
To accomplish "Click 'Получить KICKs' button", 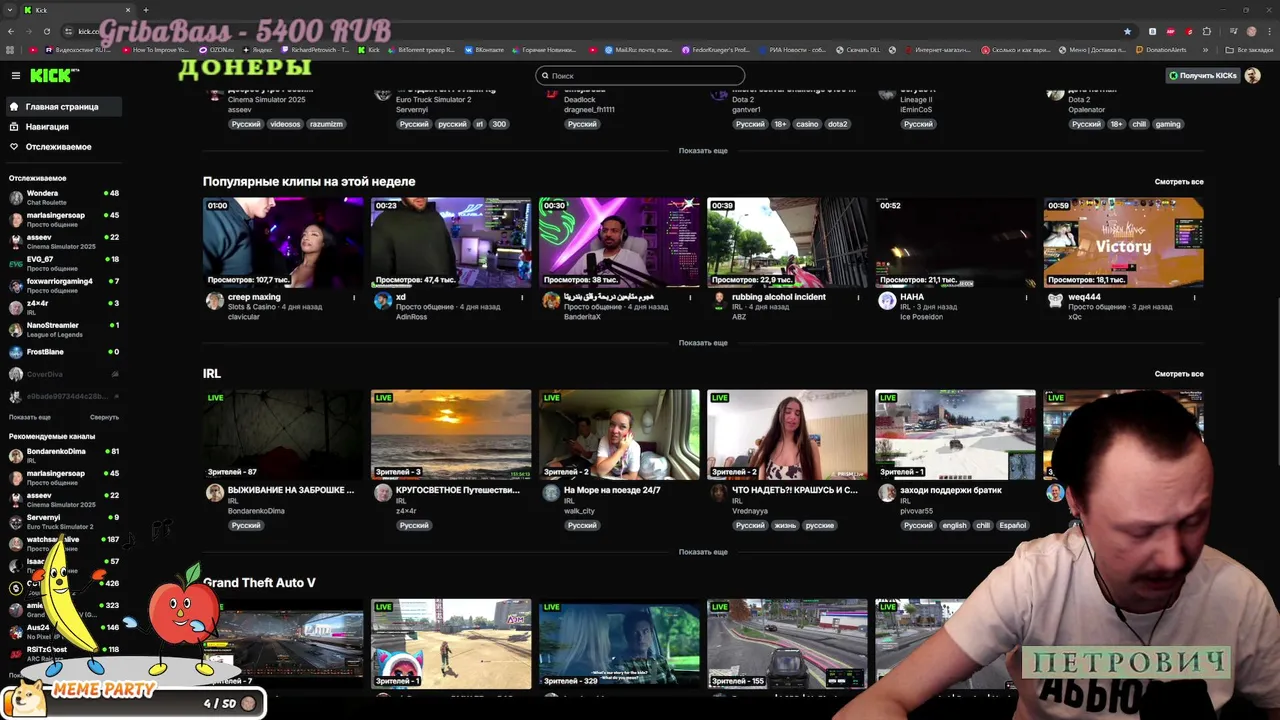I will click(x=1203, y=76).
